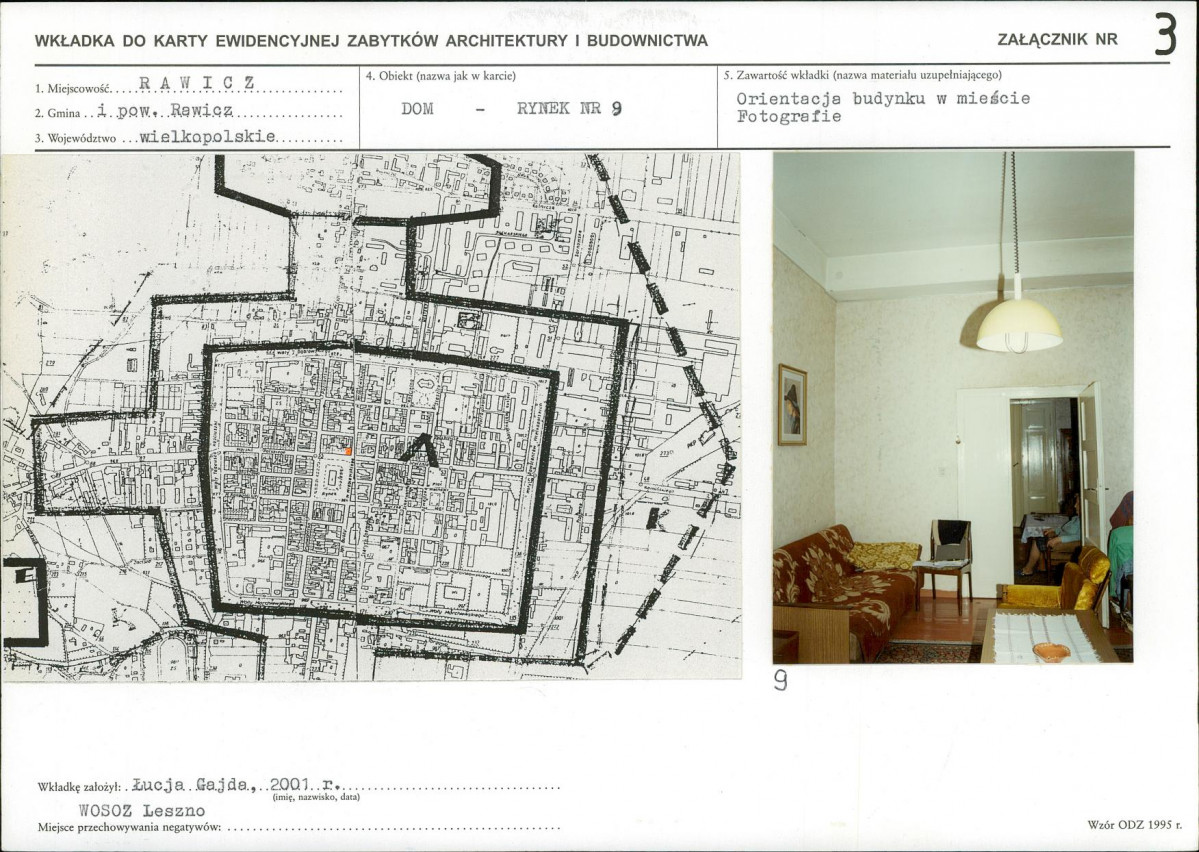Click the handwritten 9 below the photo
The image size is (1199, 852).
(x=780, y=680)
